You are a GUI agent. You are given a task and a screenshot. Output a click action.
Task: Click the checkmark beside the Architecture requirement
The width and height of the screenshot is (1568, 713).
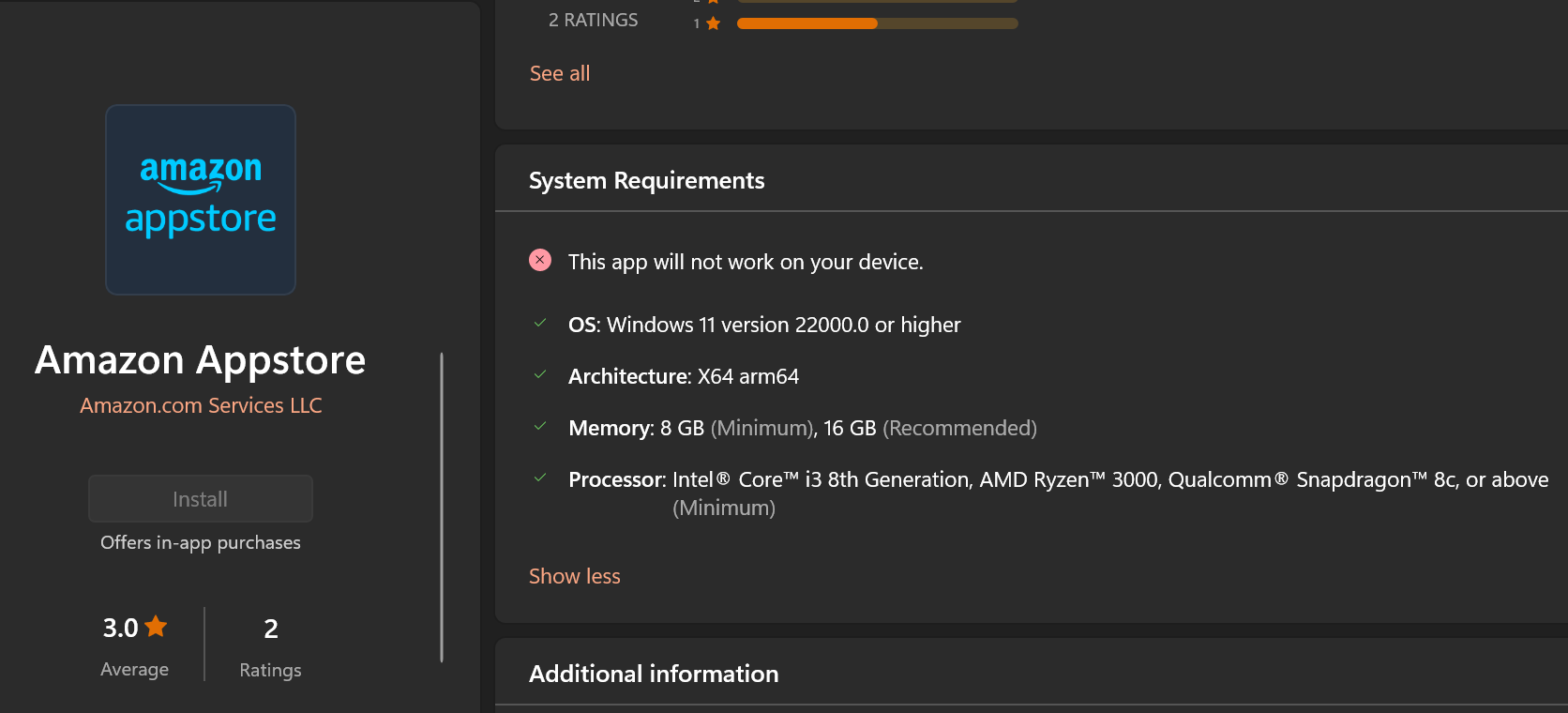[540, 374]
